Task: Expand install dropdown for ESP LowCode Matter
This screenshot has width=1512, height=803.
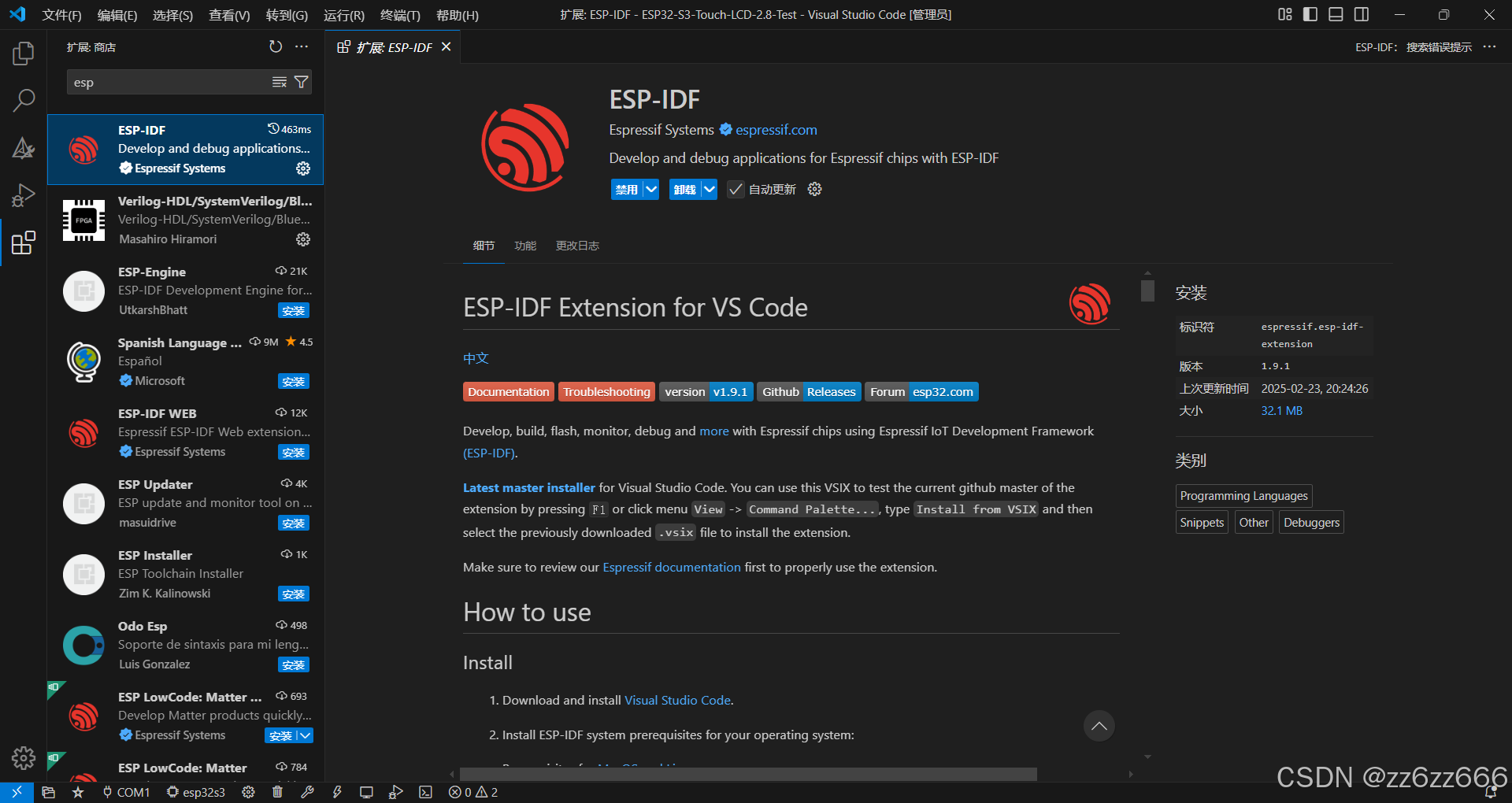Action: pyautogui.click(x=306, y=735)
